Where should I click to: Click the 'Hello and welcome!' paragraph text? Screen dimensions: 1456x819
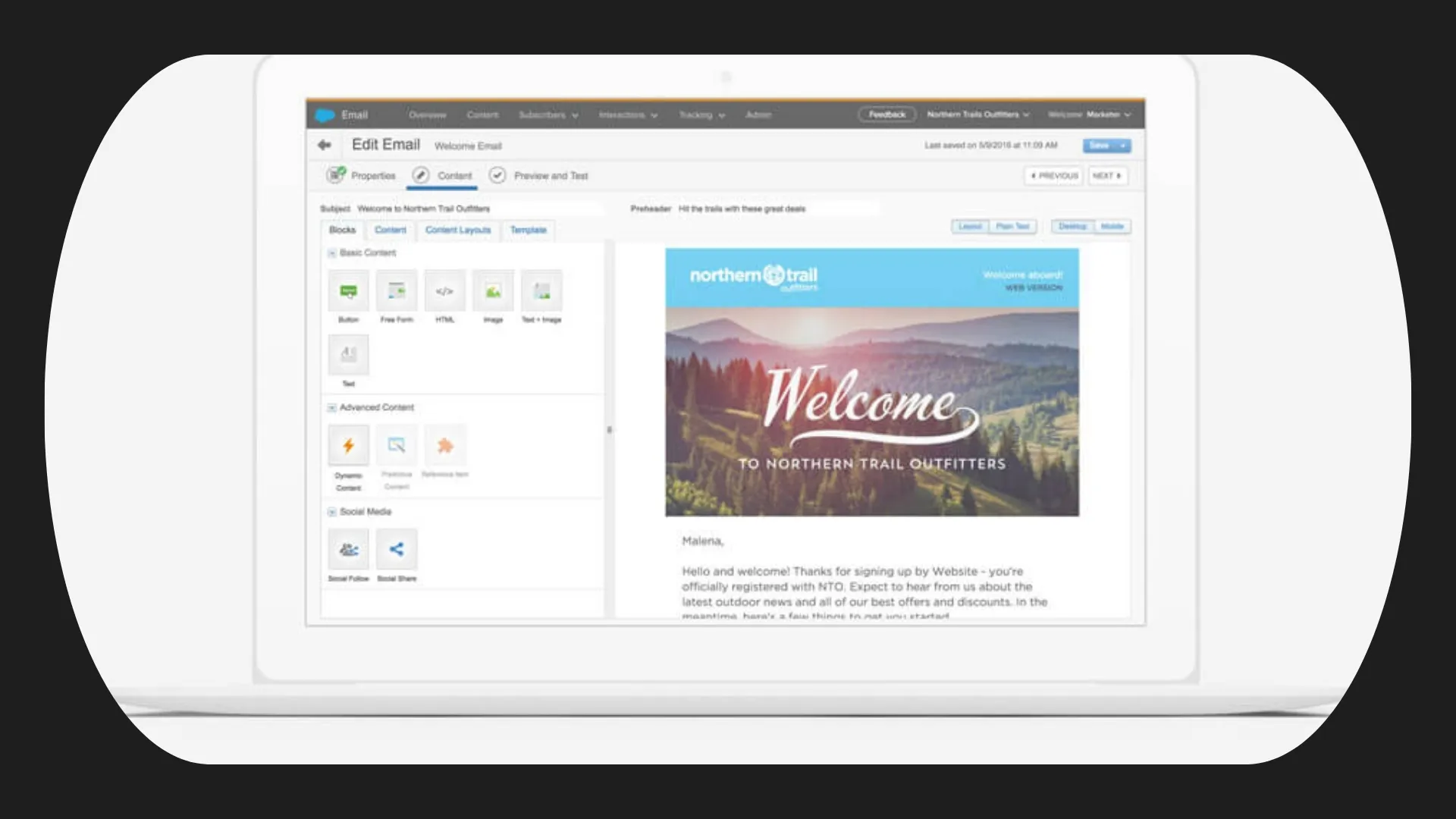(x=864, y=594)
